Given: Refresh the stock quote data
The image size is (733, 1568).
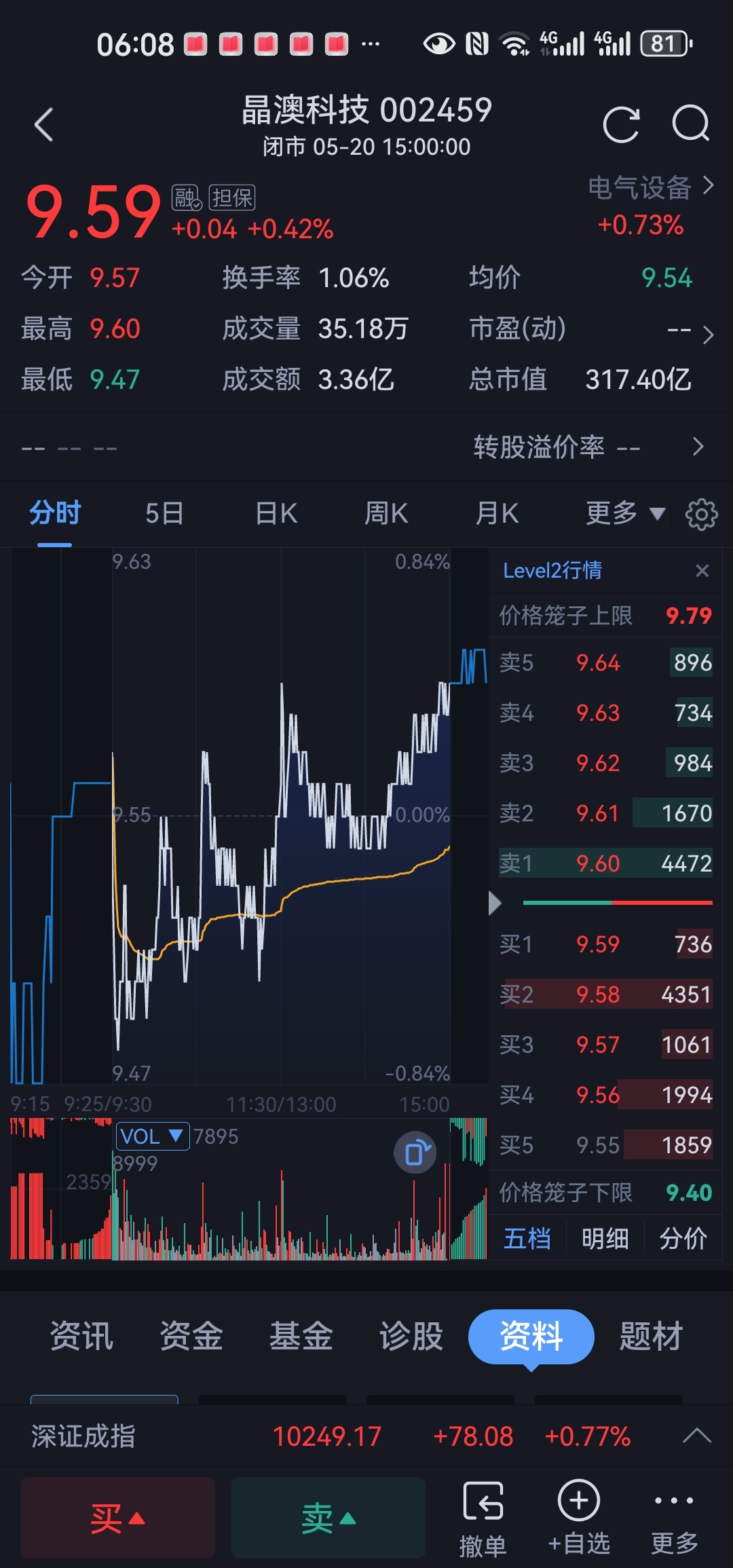Looking at the screenshot, I should [x=621, y=125].
